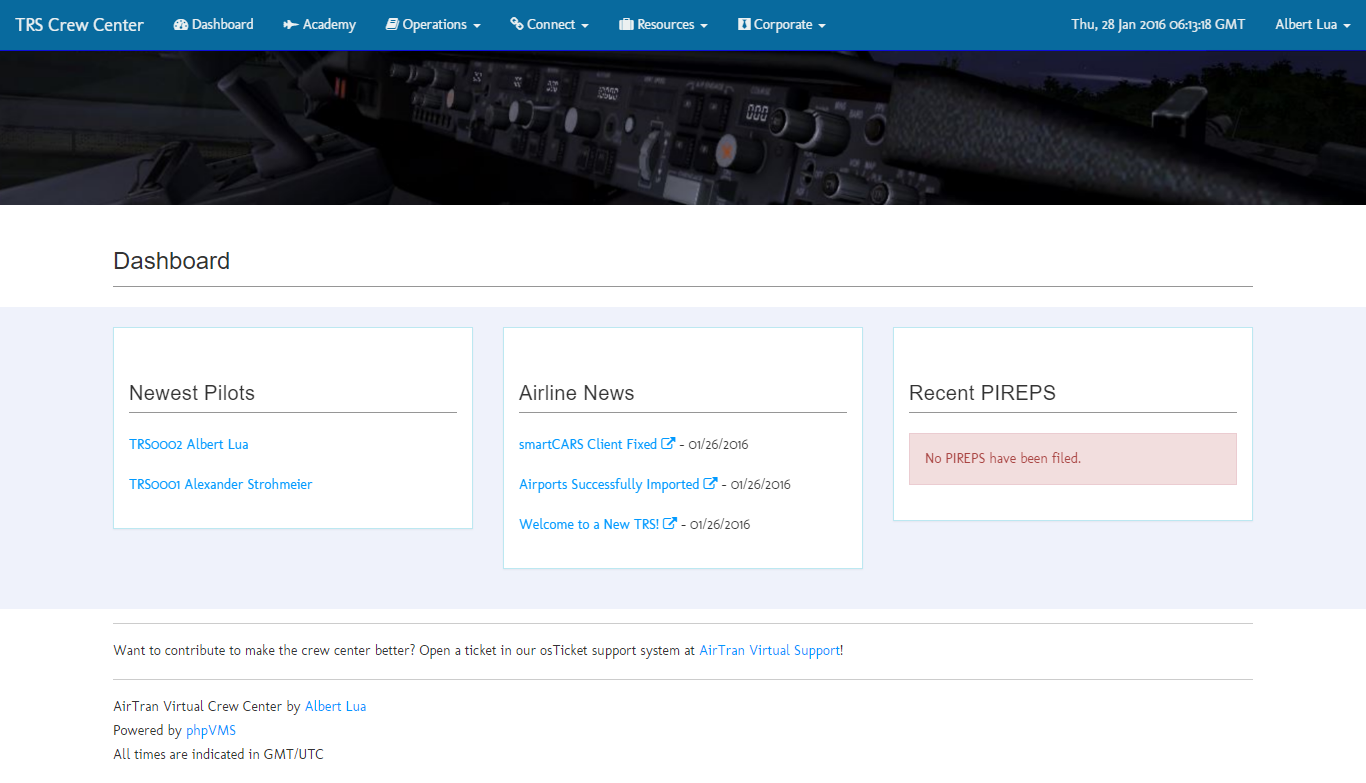Open pilot profile TRS0002 Albert Lua
This screenshot has width=1366, height=783.
[189, 444]
